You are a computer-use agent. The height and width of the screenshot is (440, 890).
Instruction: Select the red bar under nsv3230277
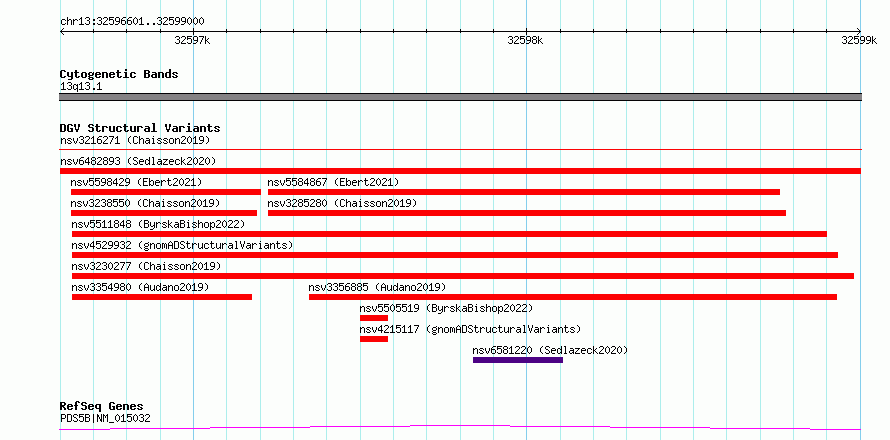[x=463, y=276]
